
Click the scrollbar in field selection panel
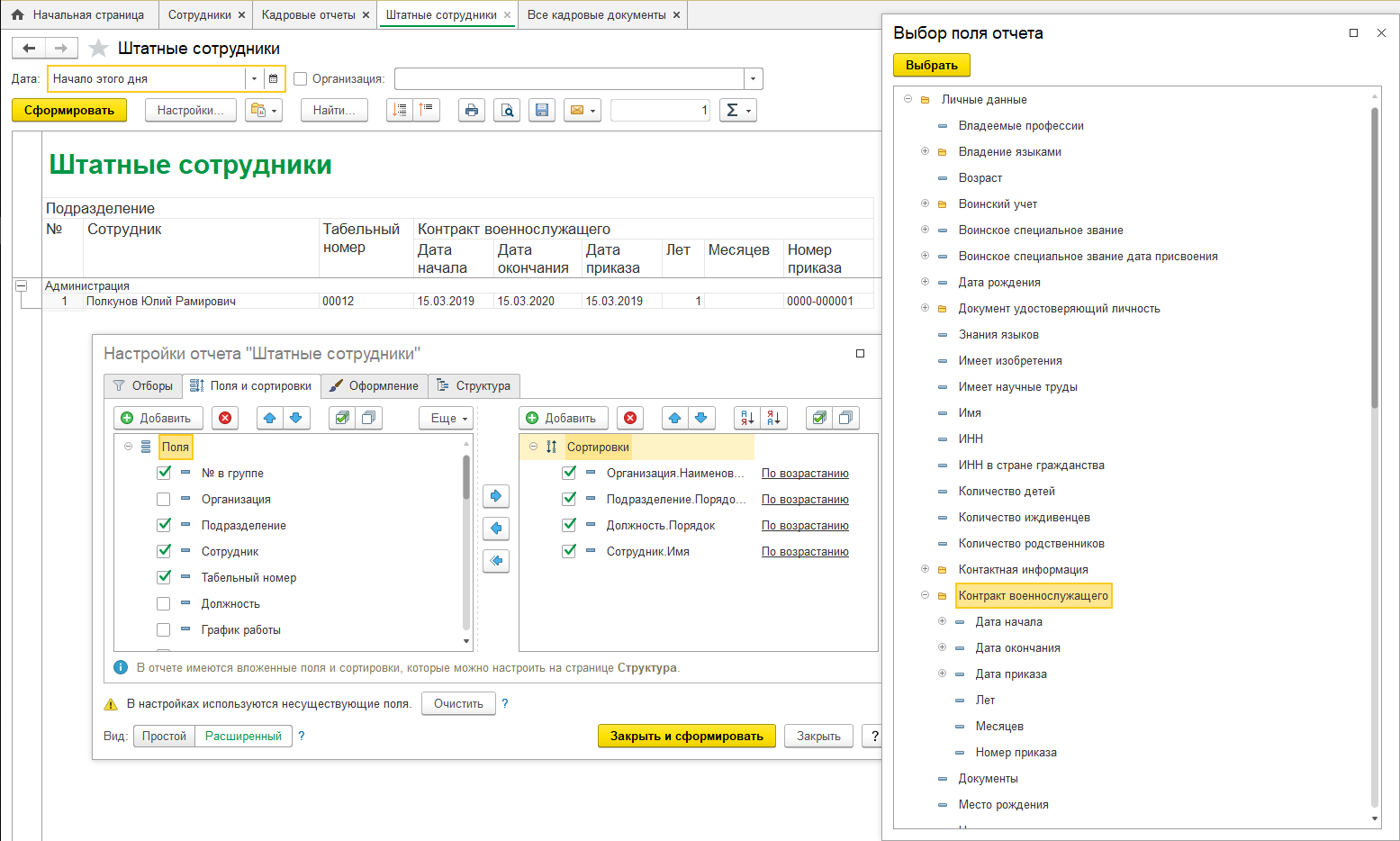click(x=1374, y=258)
